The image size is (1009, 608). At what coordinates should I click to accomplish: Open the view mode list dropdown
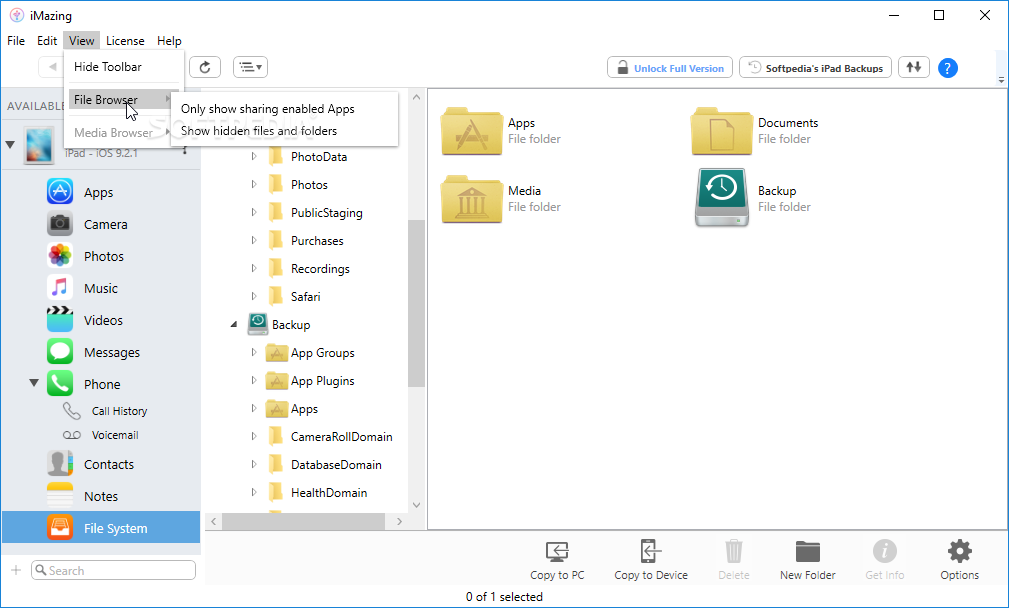250,67
